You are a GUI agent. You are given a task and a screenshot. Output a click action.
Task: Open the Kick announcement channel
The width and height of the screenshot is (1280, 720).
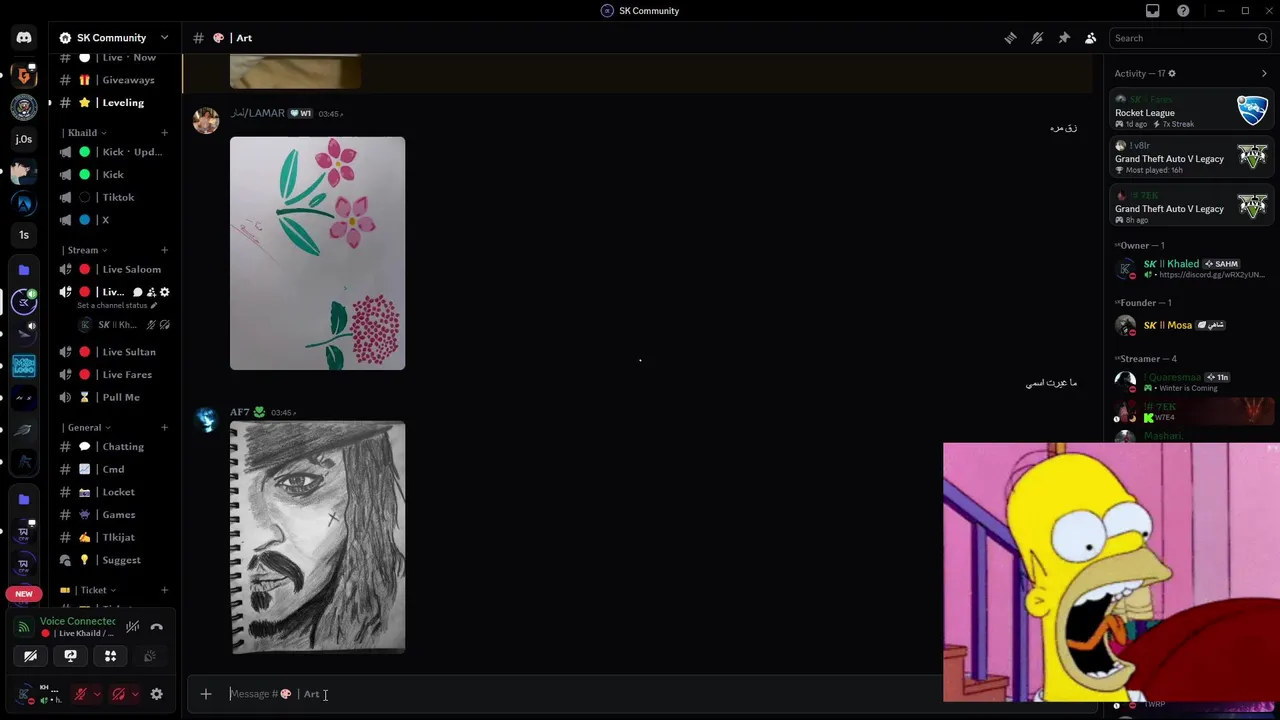point(114,175)
